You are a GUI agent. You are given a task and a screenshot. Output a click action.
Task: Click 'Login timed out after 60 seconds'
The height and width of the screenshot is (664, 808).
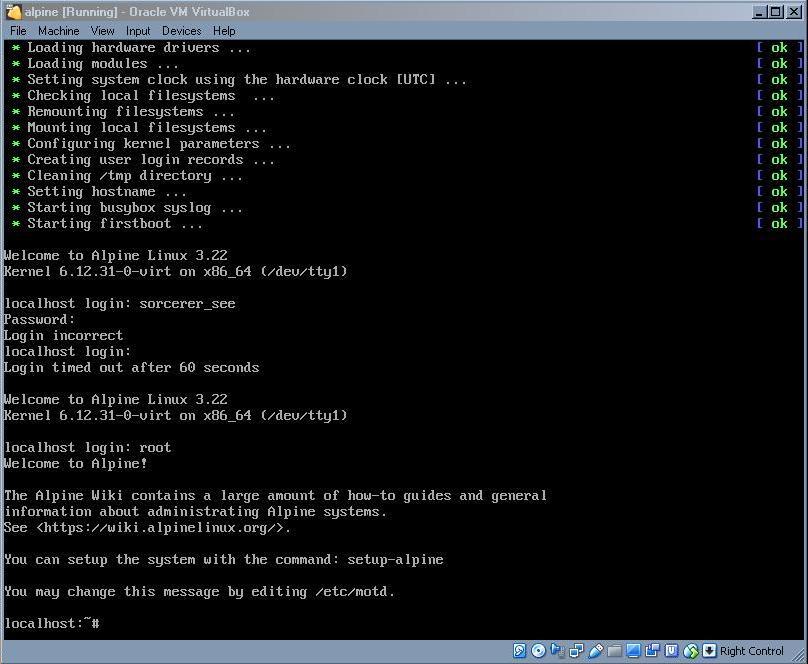point(131,367)
